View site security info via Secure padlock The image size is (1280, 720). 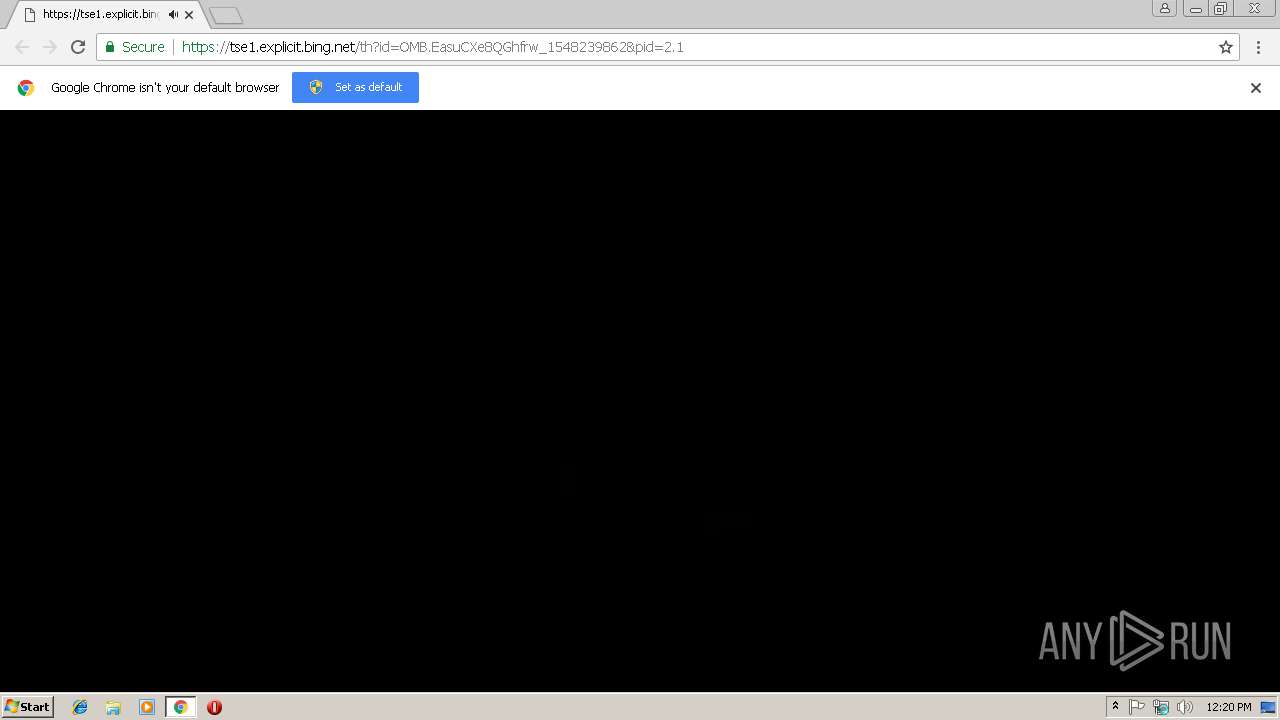134,47
